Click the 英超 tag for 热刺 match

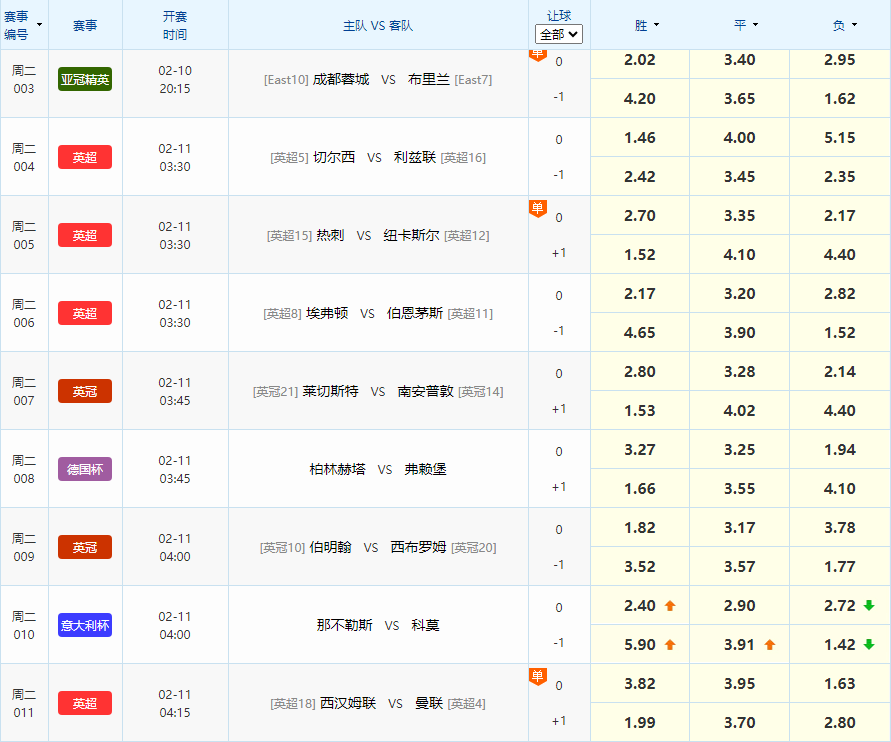point(85,235)
